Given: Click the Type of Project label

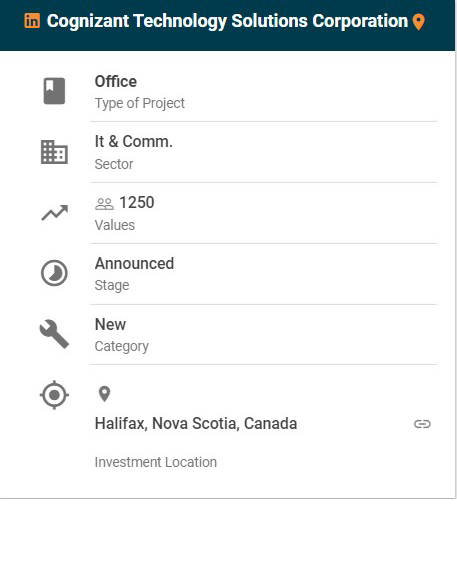Looking at the screenshot, I should 140,103.
